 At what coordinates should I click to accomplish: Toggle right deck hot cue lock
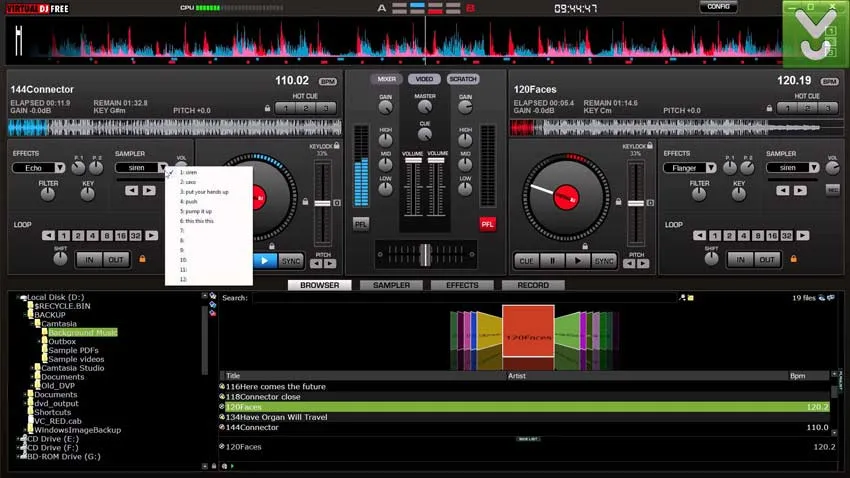pyautogui.click(x=769, y=108)
